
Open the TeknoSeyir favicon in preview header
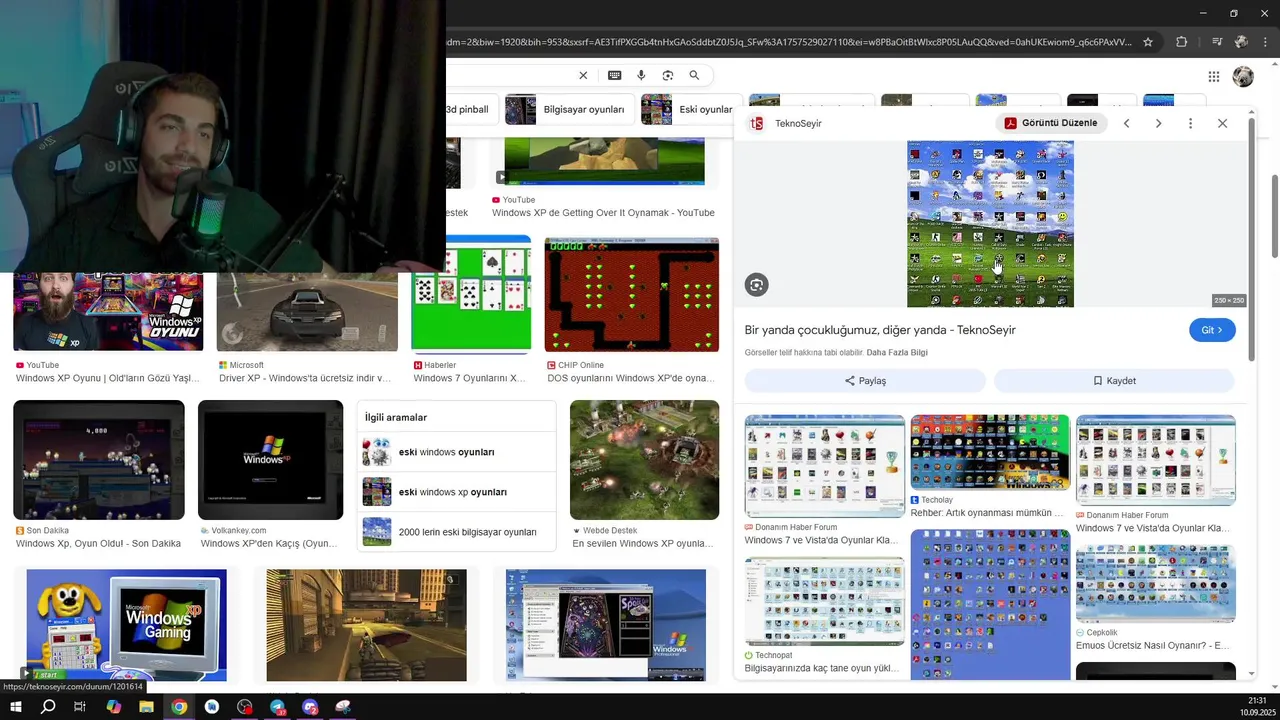click(x=757, y=123)
